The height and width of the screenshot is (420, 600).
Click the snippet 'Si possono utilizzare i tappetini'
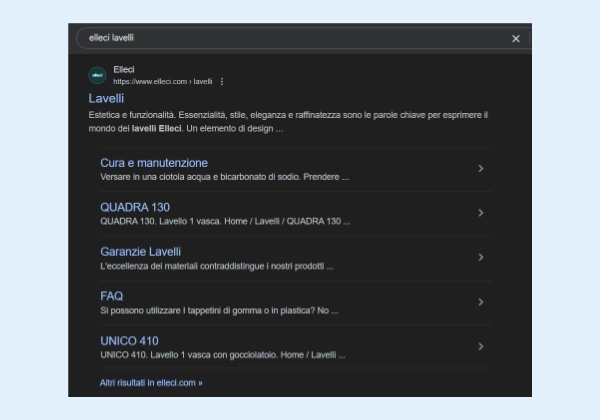[161, 311]
